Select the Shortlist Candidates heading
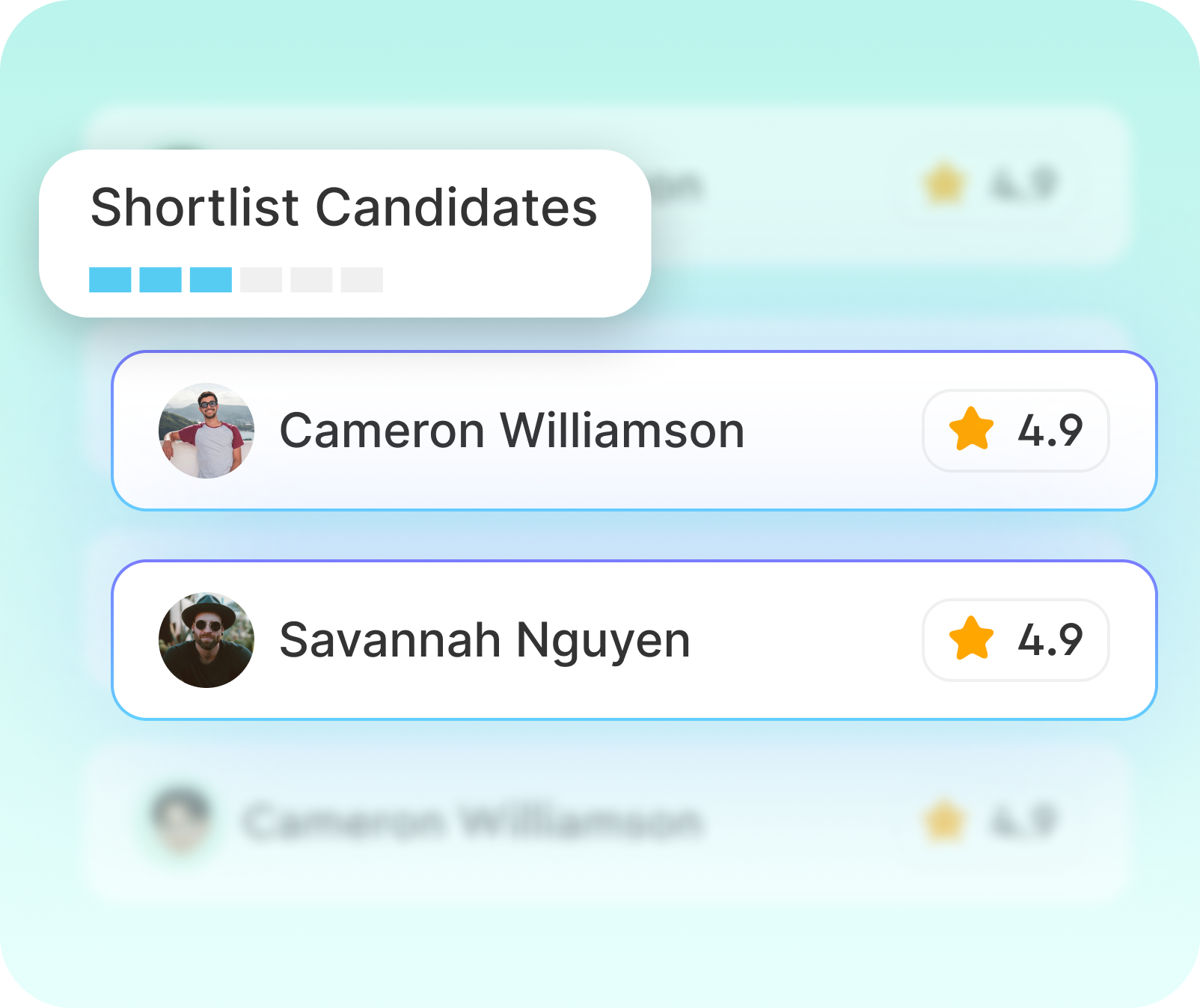The image size is (1200, 1008). tap(344, 207)
